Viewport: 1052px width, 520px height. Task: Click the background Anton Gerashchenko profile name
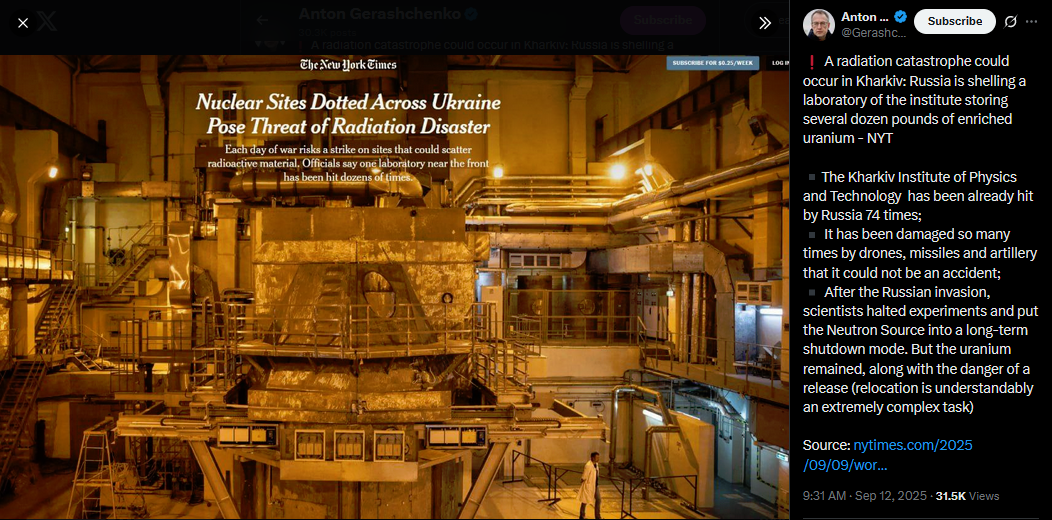pos(380,13)
